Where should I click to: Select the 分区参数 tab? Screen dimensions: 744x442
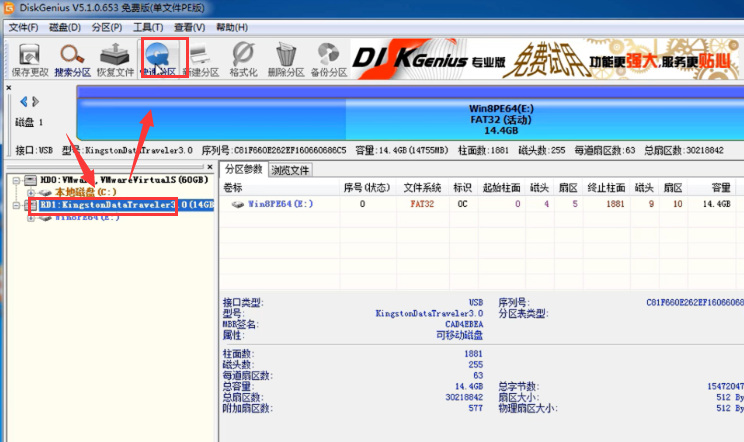tap(243, 169)
